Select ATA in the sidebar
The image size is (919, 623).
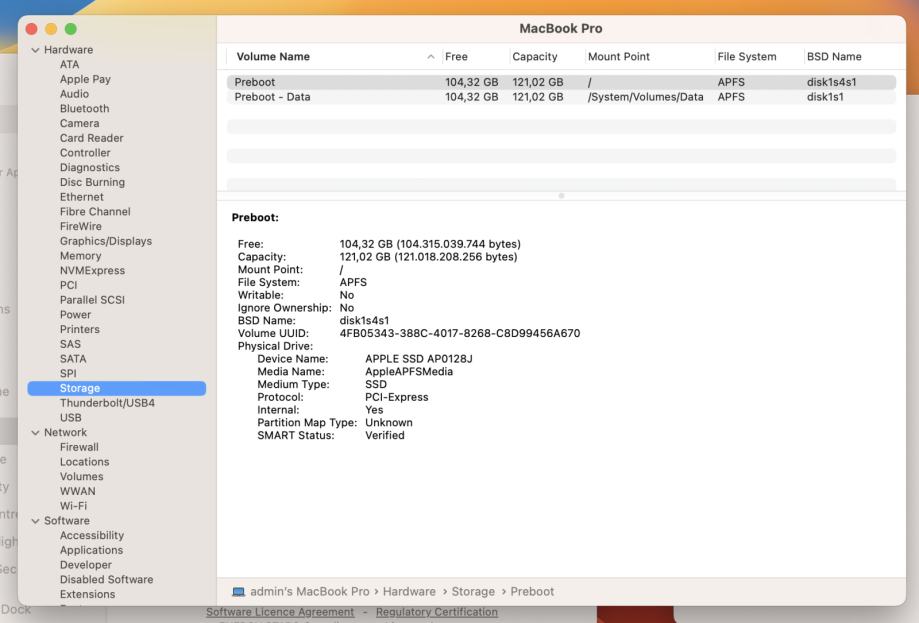tap(69, 64)
